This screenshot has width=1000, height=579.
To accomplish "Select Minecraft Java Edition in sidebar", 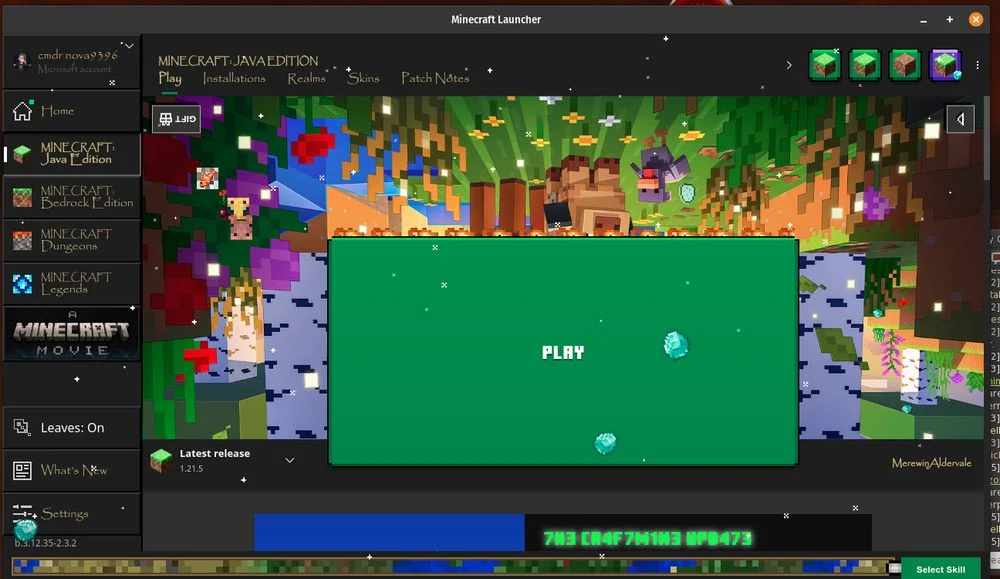I will 72,154.
